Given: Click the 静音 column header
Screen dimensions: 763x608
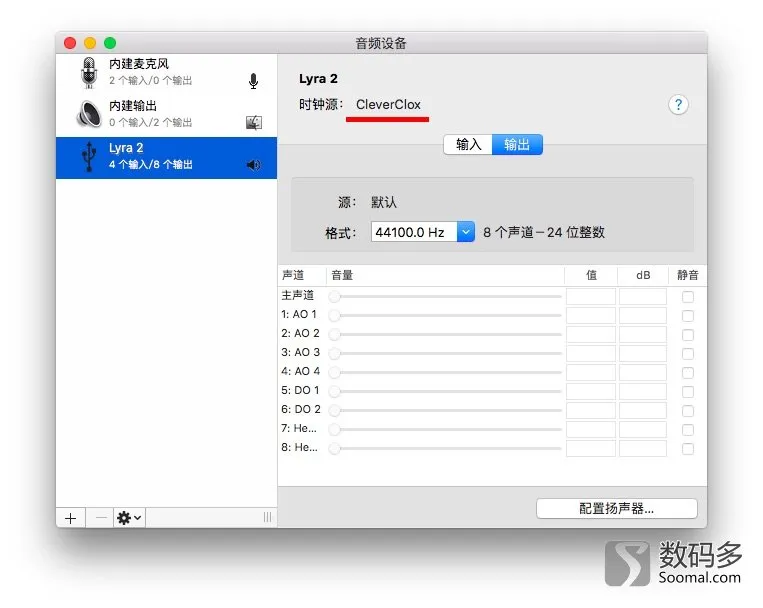Looking at the screenshot, I should point(688,275).
